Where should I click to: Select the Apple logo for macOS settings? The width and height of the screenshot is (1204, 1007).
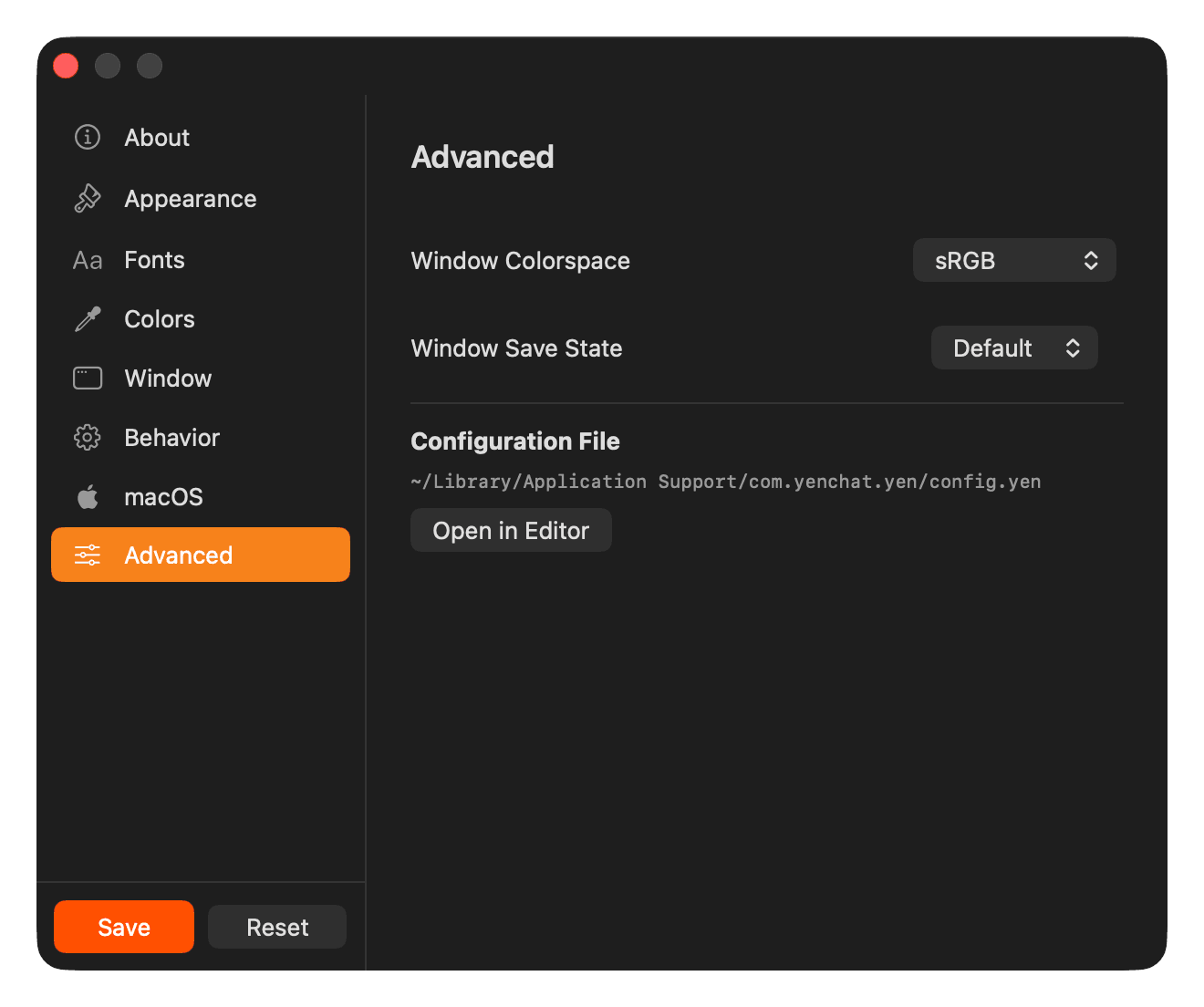[87, 496]
